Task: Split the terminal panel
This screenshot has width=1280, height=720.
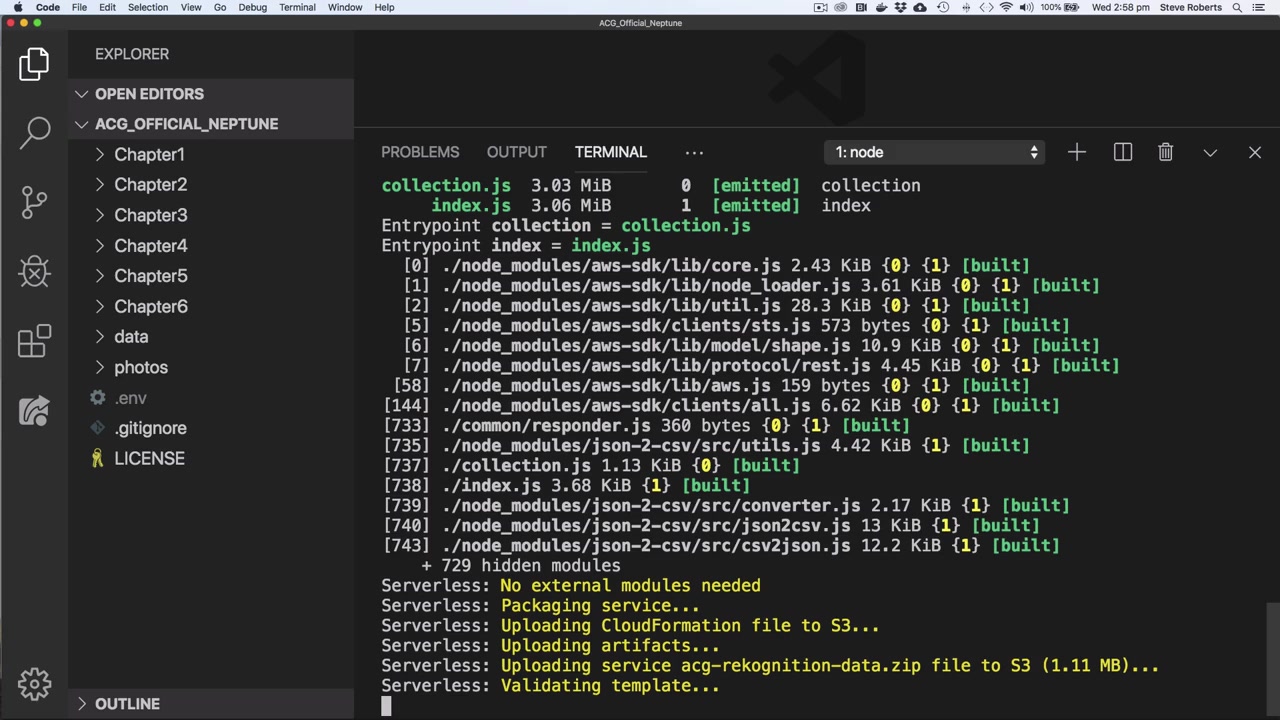Action: pyautogui.click(x=1122, y=152)
